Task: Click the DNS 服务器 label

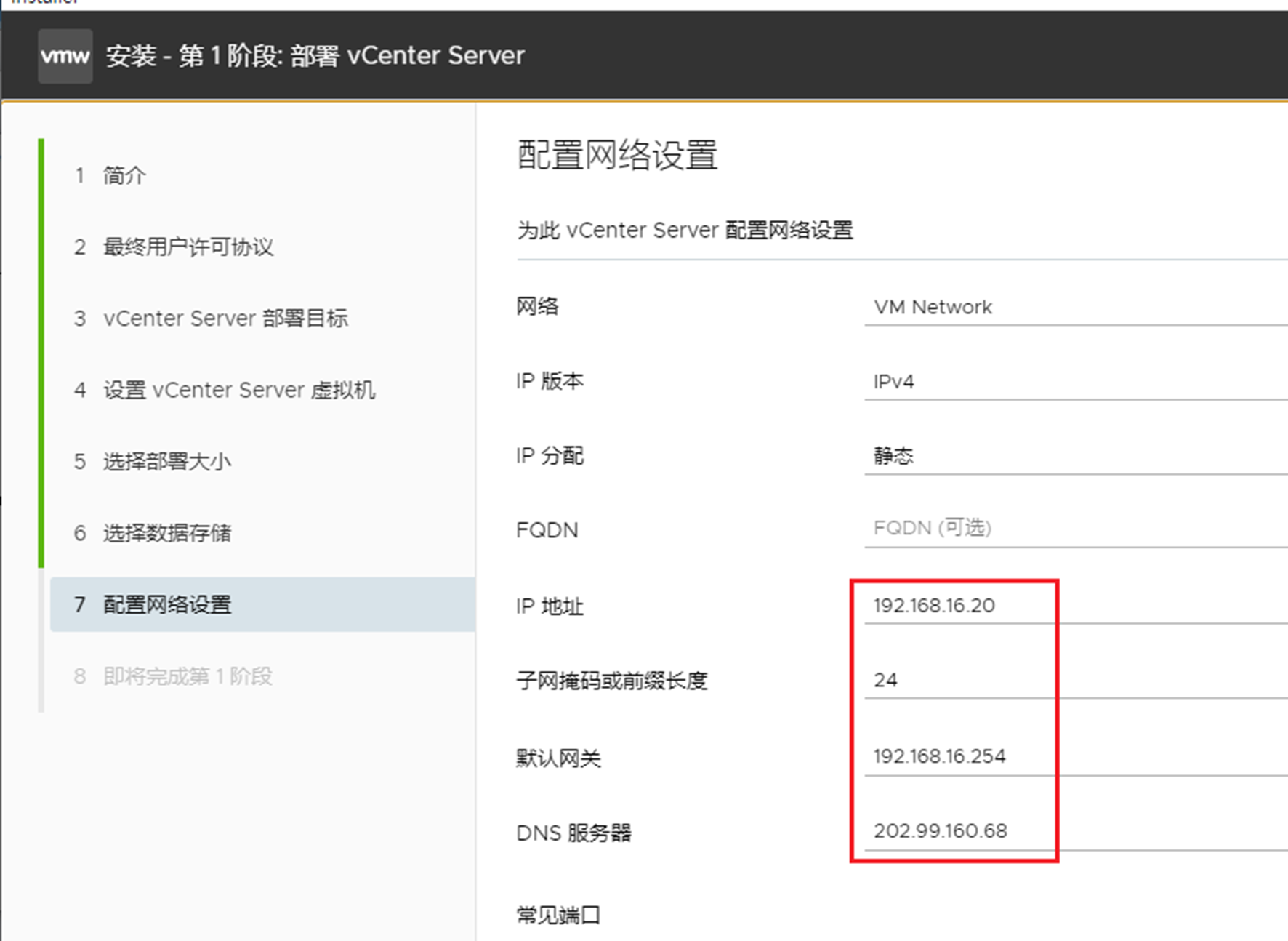Action: 573,833
